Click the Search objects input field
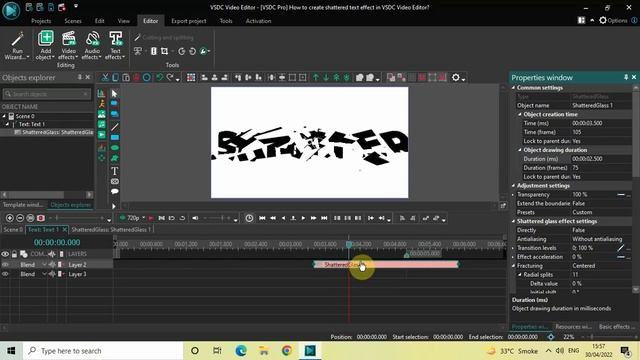 [46, 94]
